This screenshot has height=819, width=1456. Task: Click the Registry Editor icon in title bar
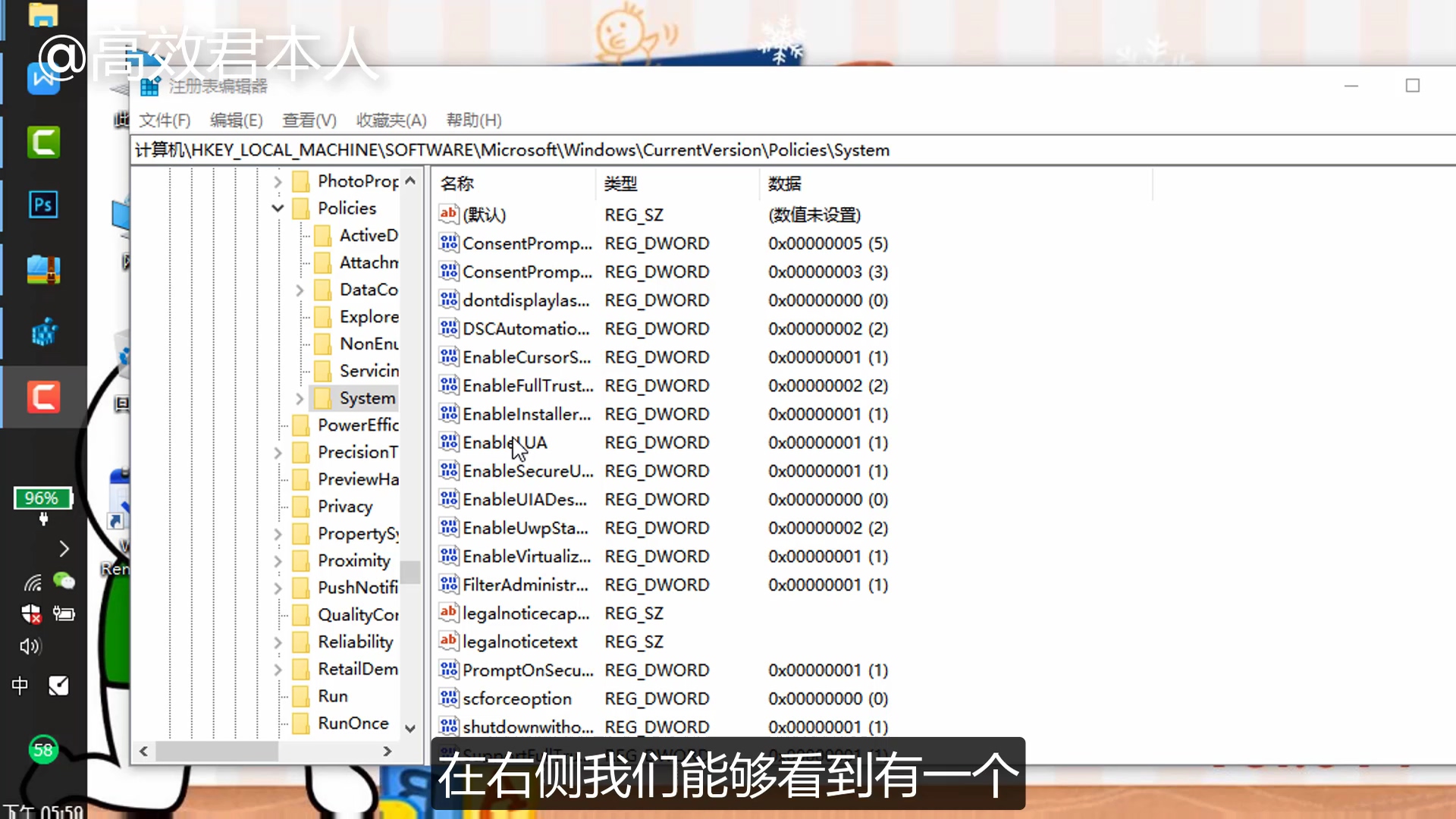tap(149, 86)
